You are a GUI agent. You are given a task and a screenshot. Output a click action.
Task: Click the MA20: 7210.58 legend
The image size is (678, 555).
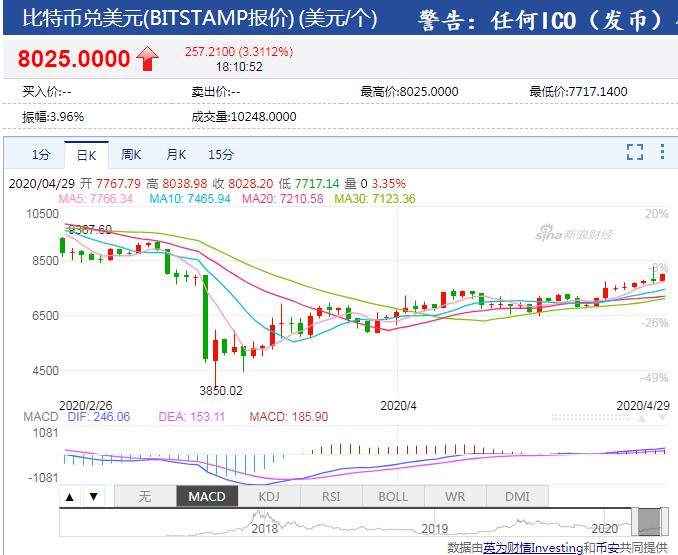(x=282, y=199)
